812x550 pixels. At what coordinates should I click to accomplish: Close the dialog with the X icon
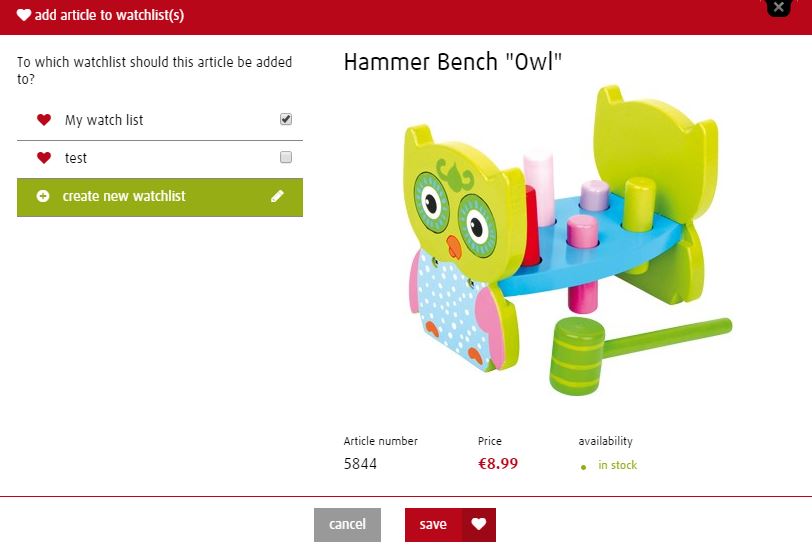coord(778,7)
